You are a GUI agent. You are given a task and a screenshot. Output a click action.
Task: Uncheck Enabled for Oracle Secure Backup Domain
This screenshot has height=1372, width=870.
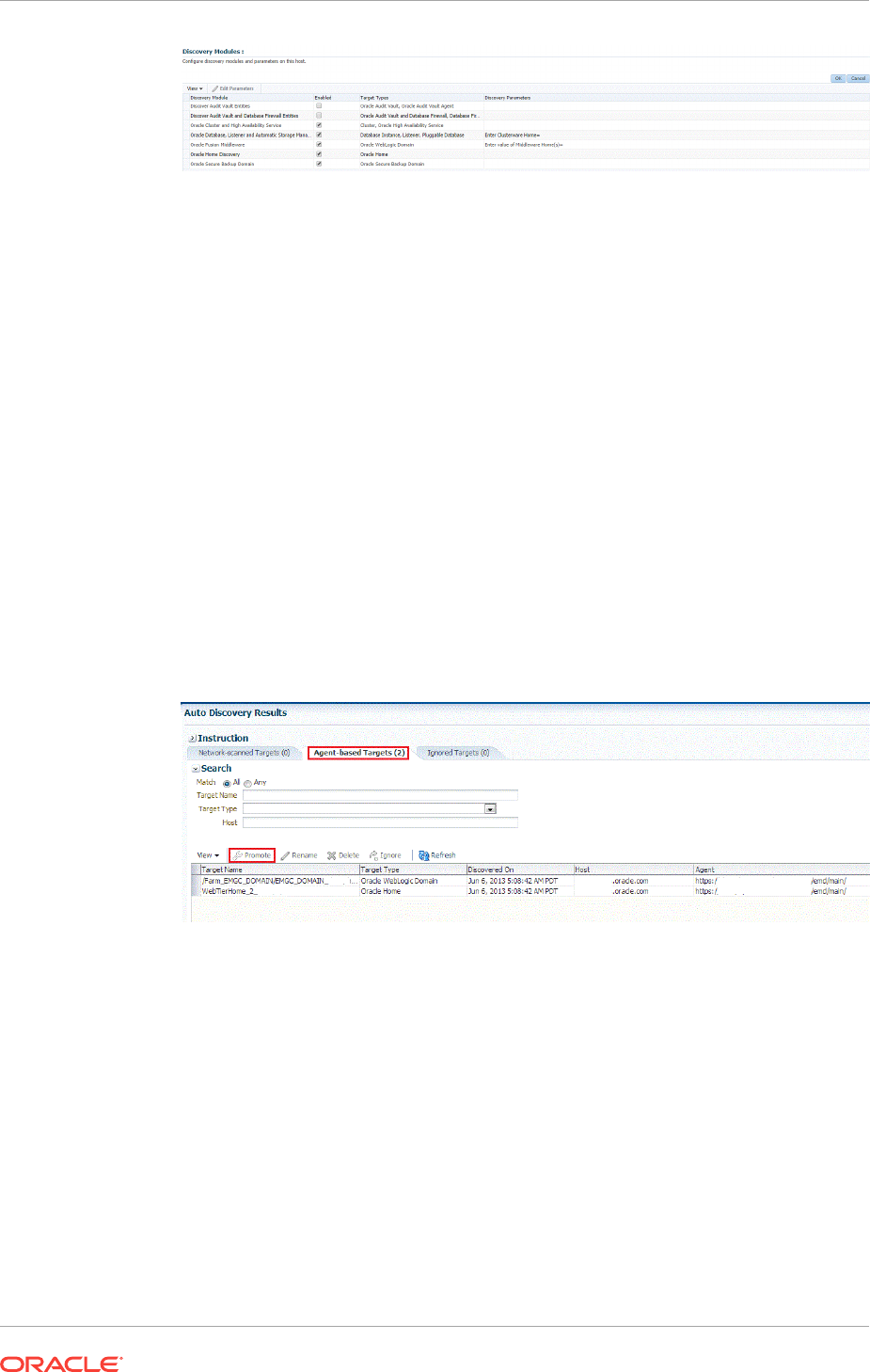click(x=319, y=164)
